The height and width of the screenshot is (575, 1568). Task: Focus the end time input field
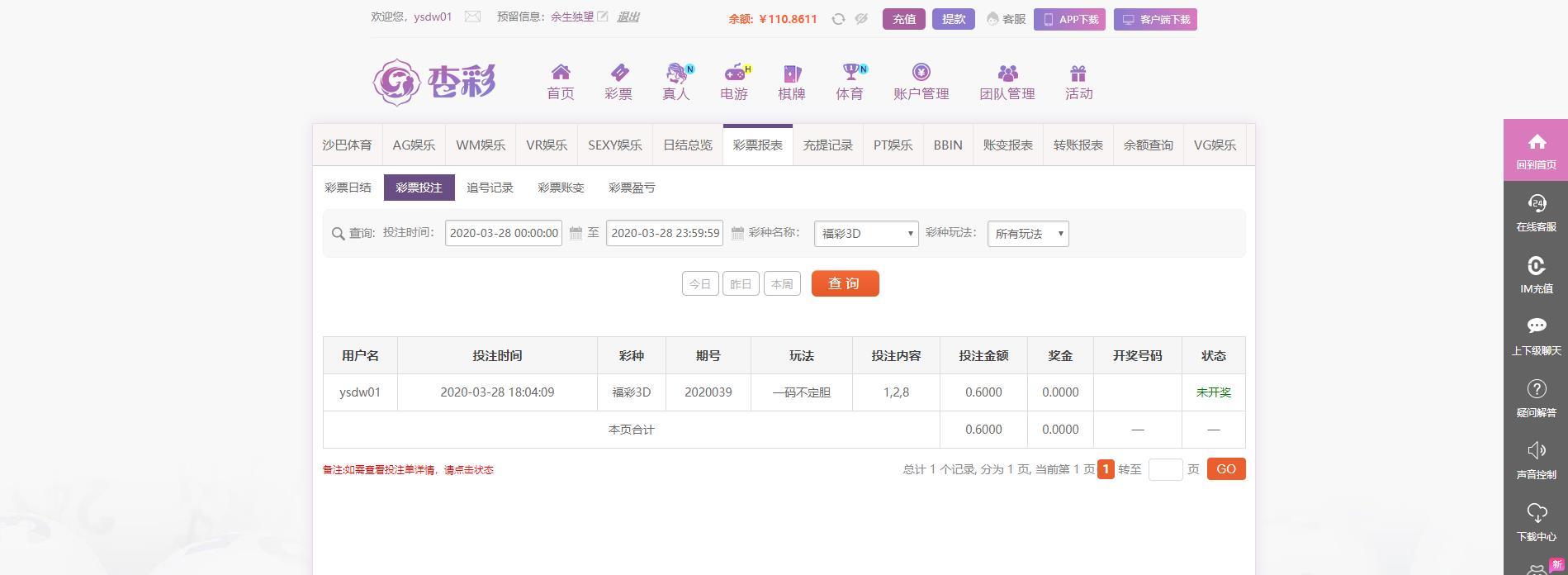pos(665,233)
